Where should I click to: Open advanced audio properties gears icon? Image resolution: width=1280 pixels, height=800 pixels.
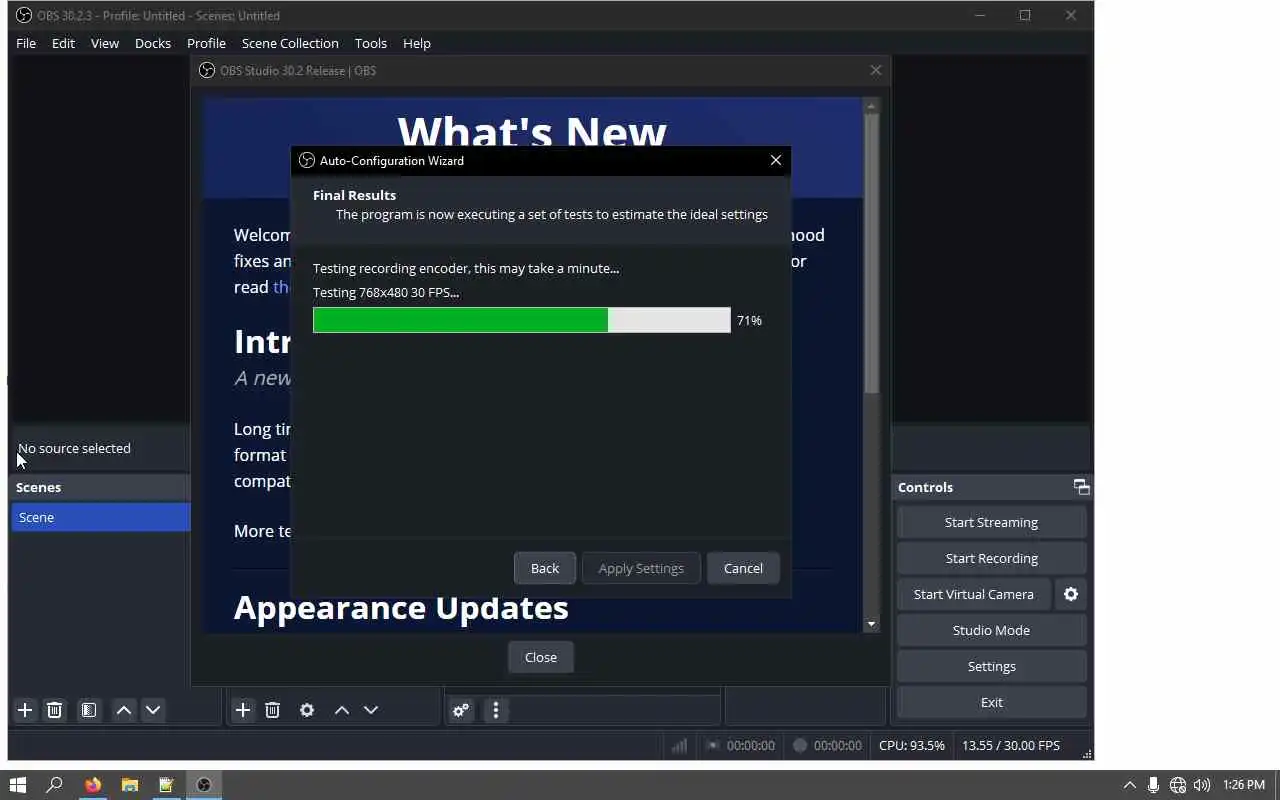[x=460, y=710]
